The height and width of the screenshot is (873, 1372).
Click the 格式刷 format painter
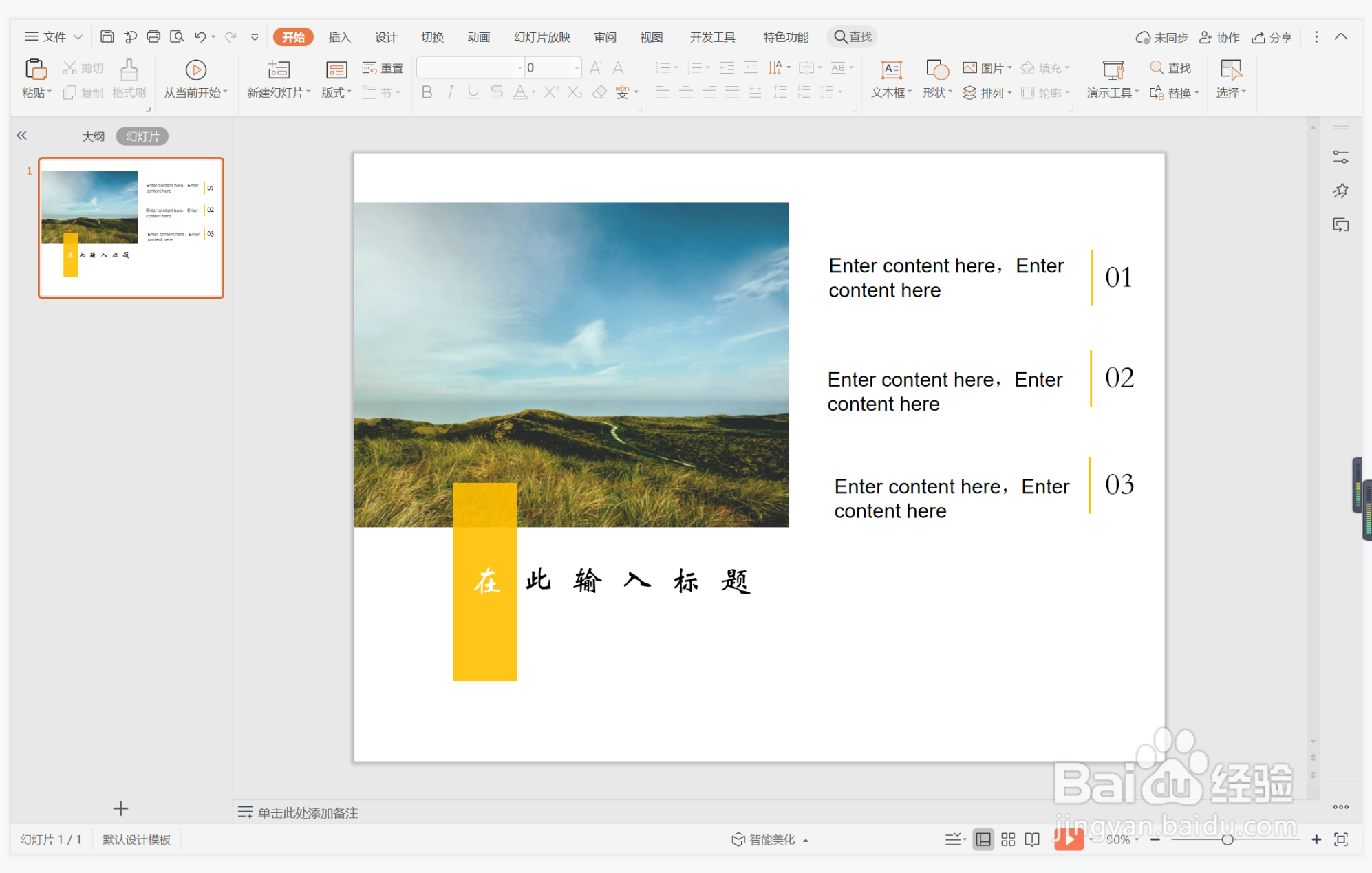[129, 79]
